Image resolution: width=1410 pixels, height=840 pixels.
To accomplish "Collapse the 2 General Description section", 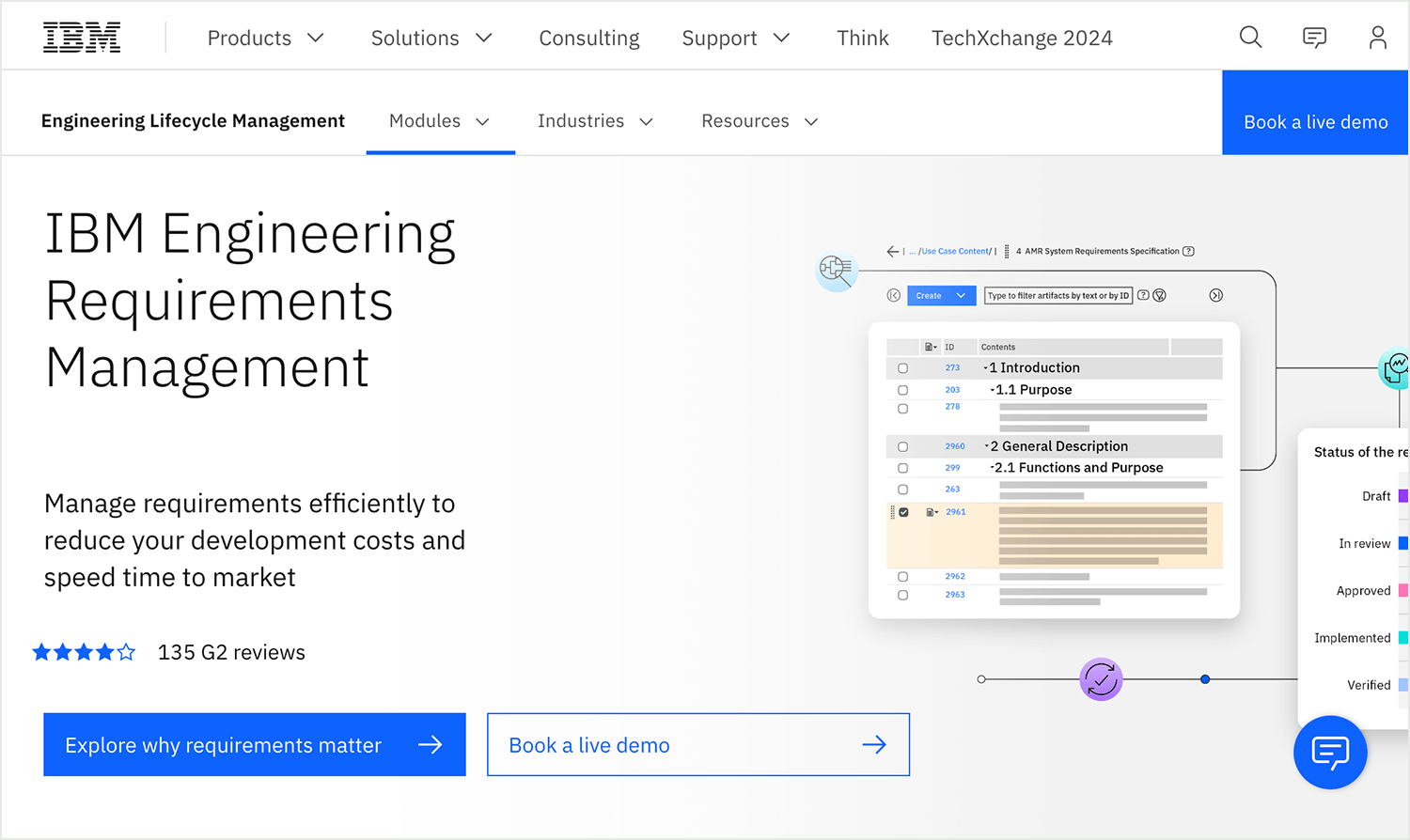I will coord(987,446).
